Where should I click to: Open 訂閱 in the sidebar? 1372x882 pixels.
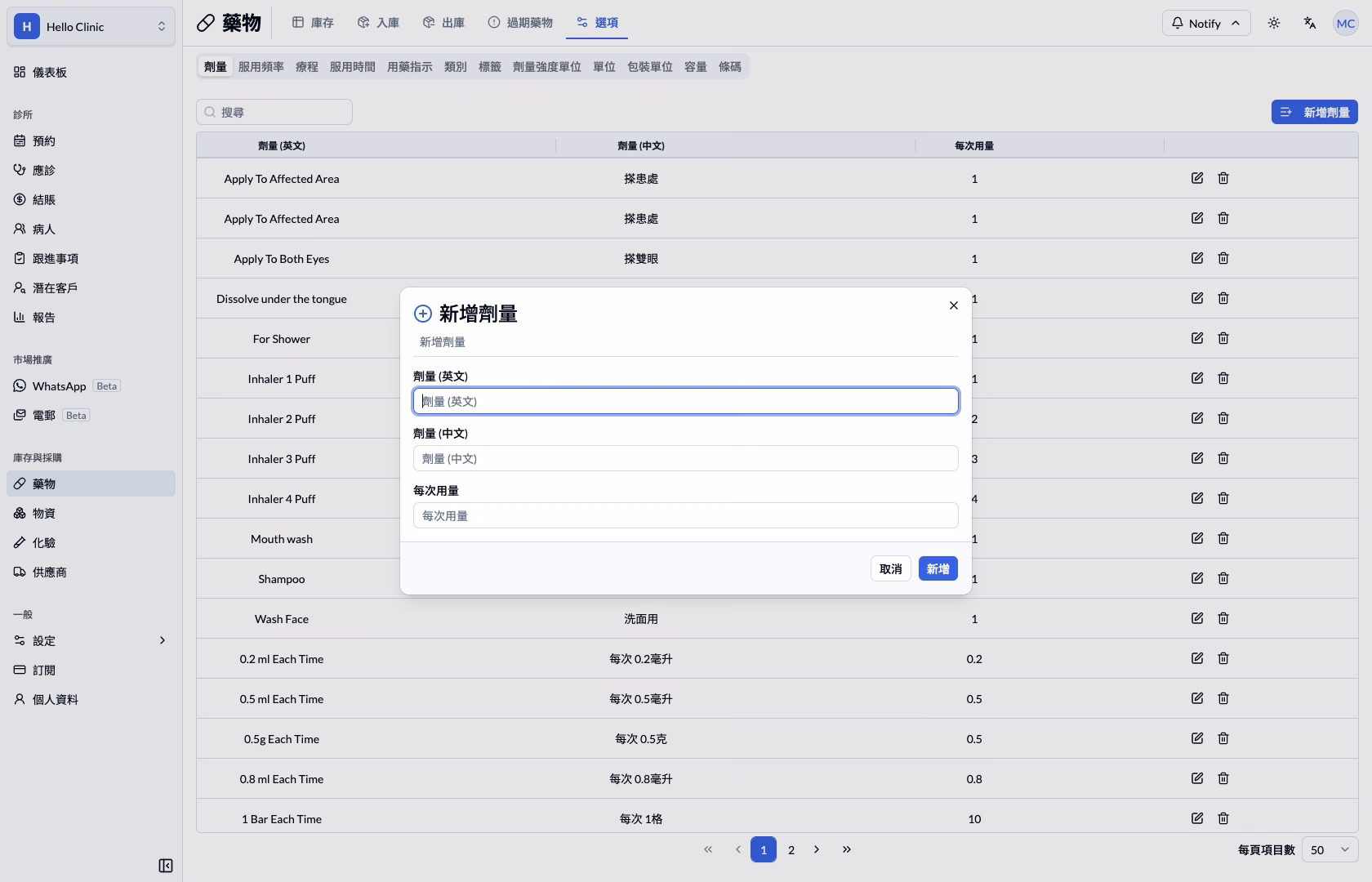[x=91, y=670]
